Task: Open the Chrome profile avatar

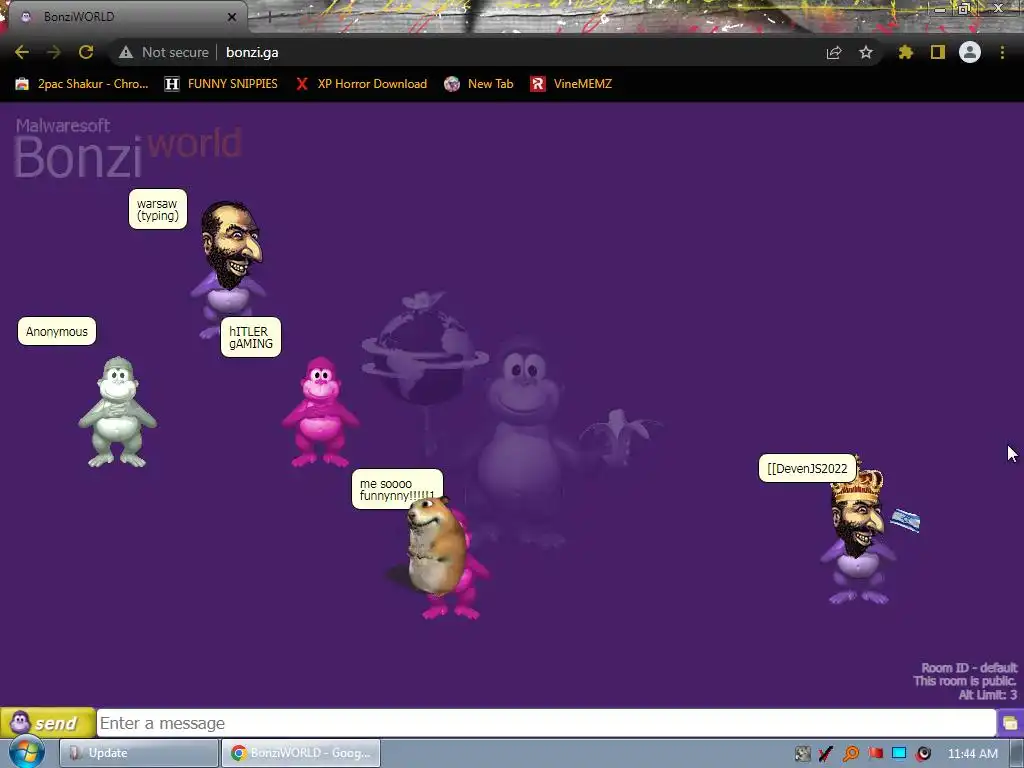Action: pyautogui.click(x=970, y=52)
